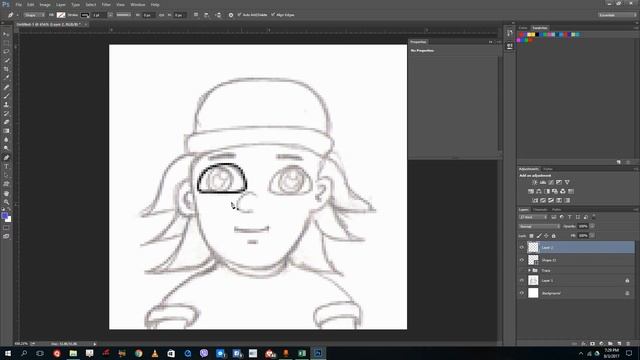
Task: Select the Path Selection tool
Action: coord(6,175)
